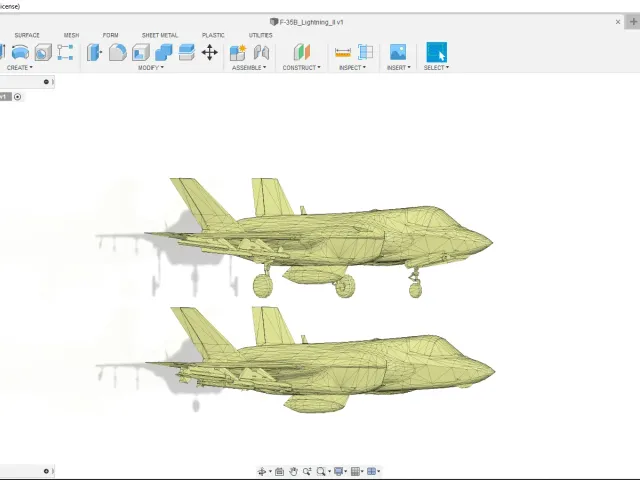Screen dimensions: 640x480
Task: Activate the Move/Copy arrows tool
Action: click(209, 52)
